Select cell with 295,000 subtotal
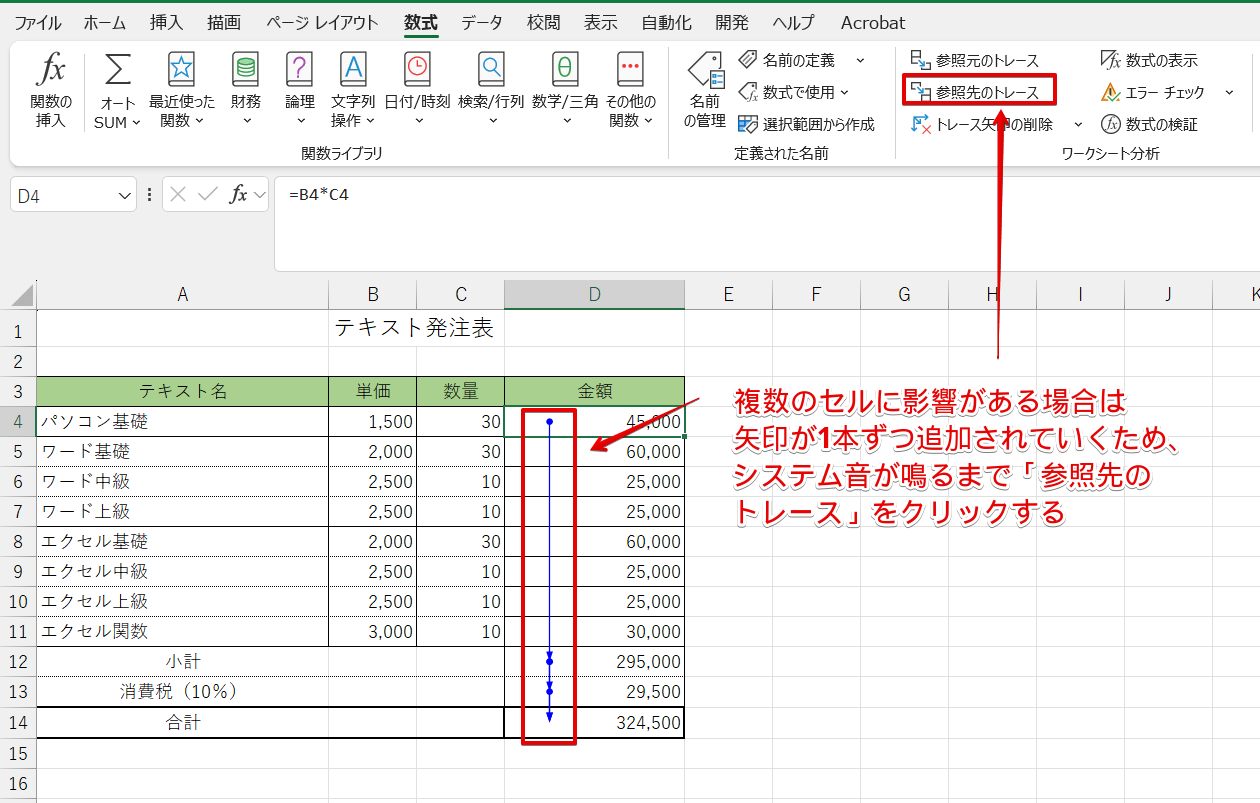 (595, 662)
